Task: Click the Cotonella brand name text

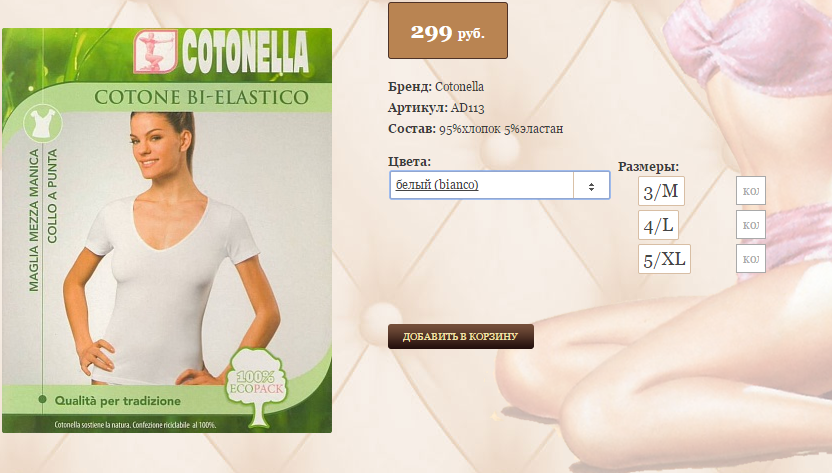Action: pos(459,87)
